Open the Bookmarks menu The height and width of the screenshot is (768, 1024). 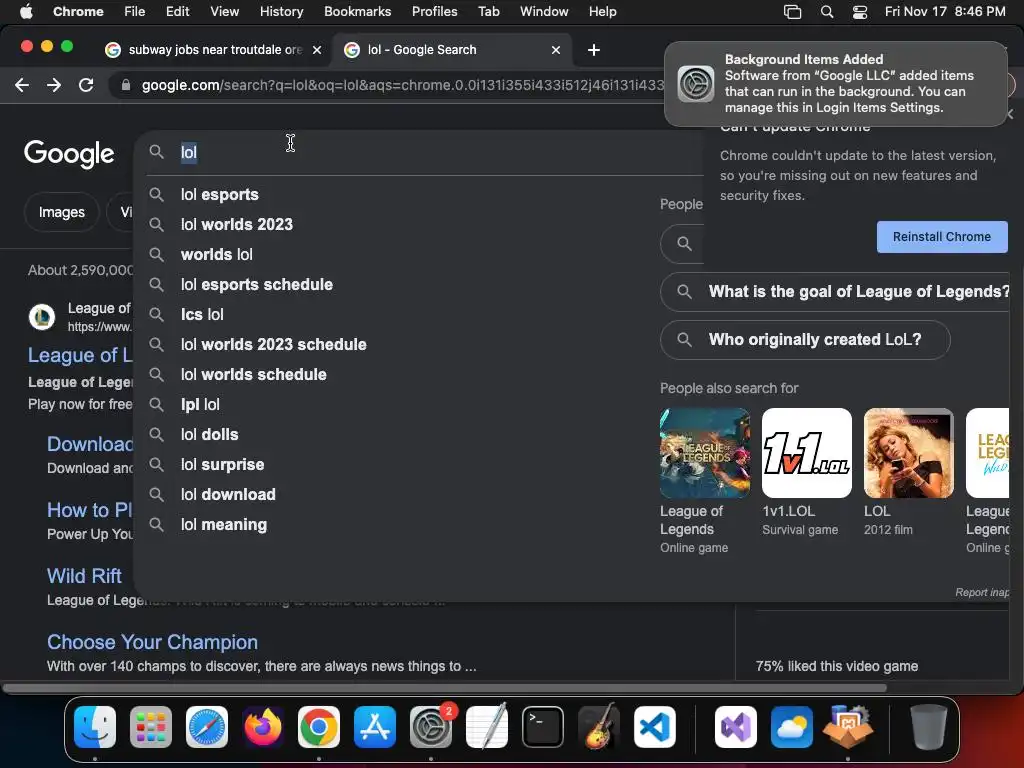click(358, 12)
